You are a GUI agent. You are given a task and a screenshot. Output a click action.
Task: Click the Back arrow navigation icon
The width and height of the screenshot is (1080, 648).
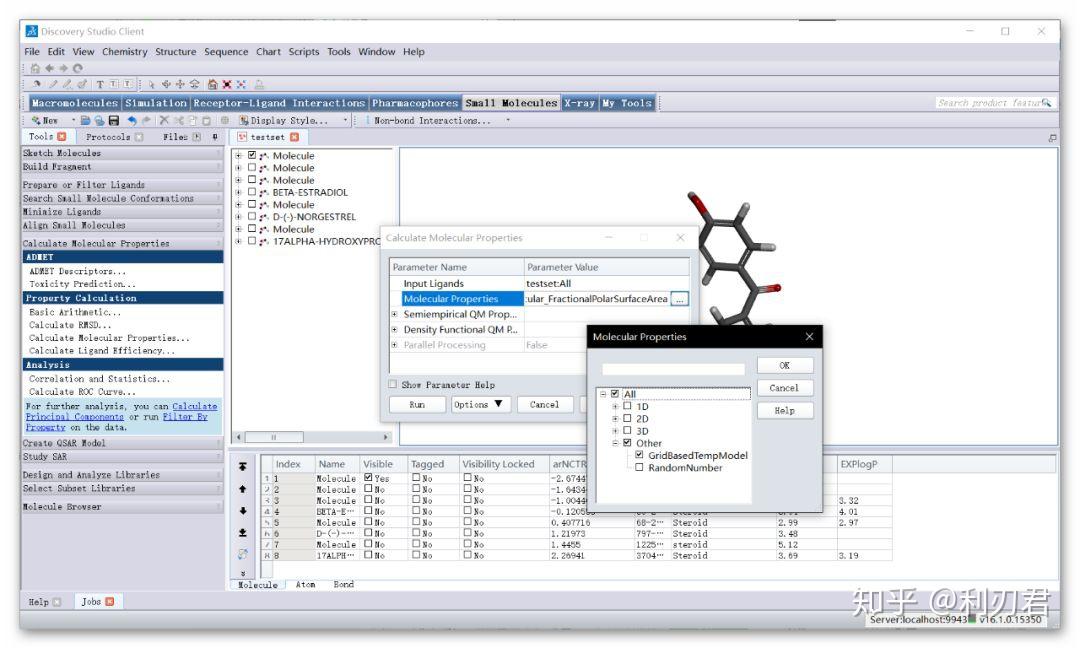click(x=50, y=68)
